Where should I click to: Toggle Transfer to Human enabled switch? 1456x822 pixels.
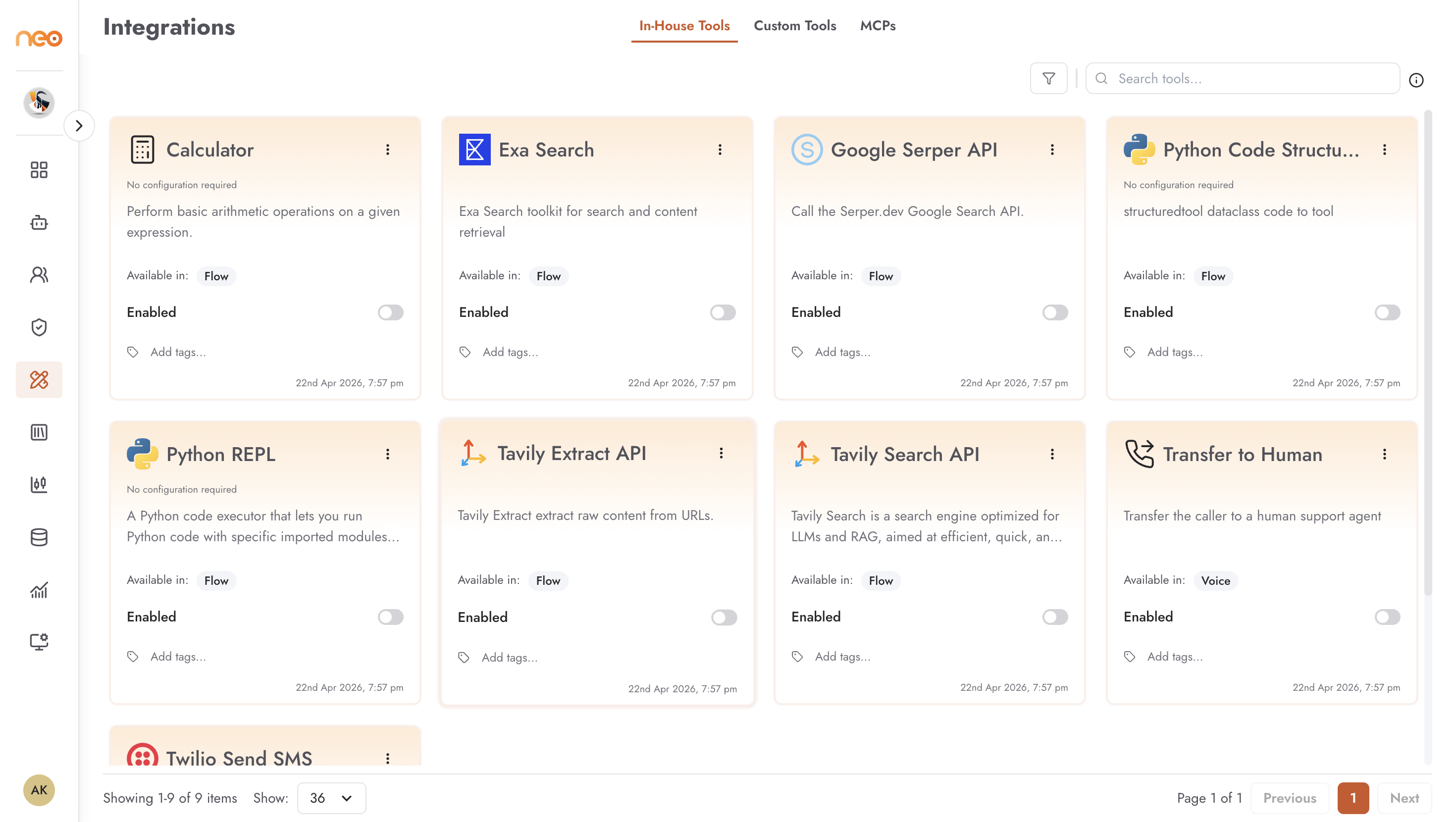1388,617
